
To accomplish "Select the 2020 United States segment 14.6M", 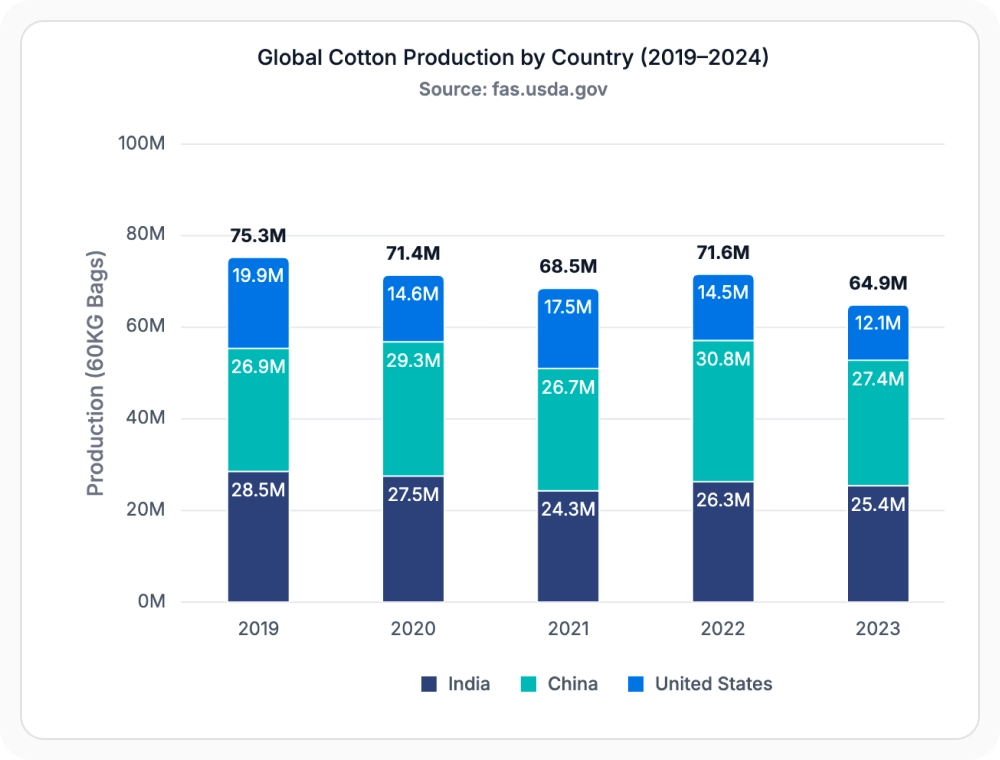I will pos(413,309).
